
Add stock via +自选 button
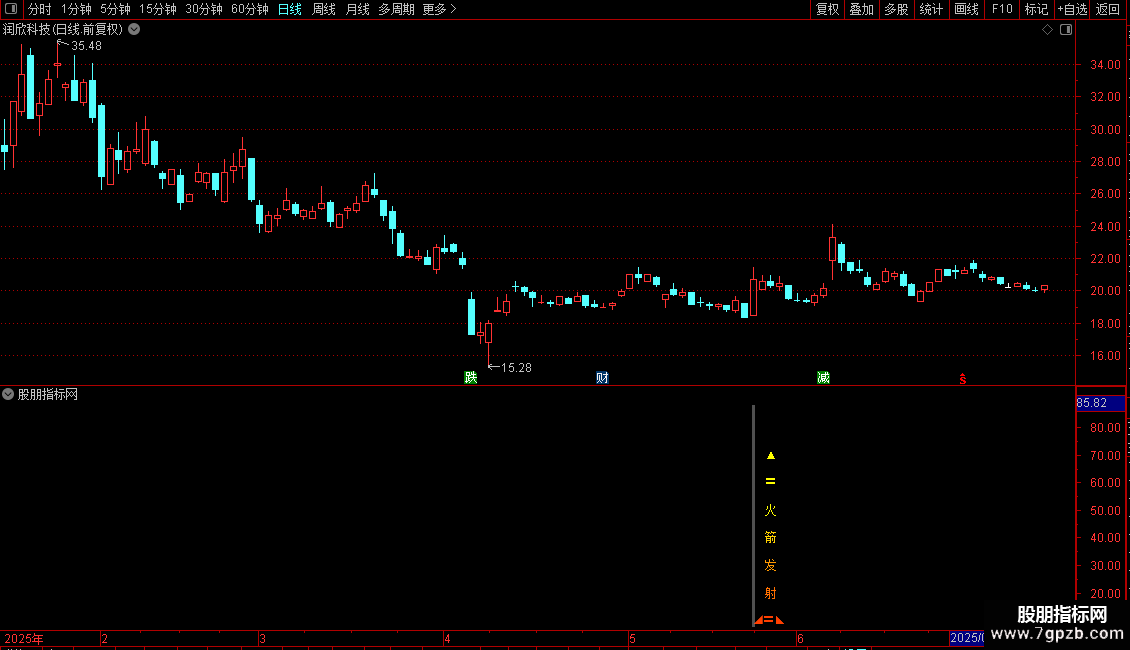1072,9
